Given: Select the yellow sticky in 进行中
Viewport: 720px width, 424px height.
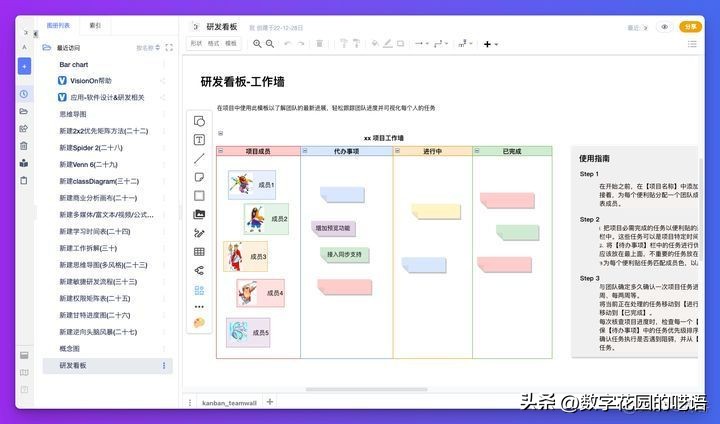Looking at the screenshot, I should 436,212.
